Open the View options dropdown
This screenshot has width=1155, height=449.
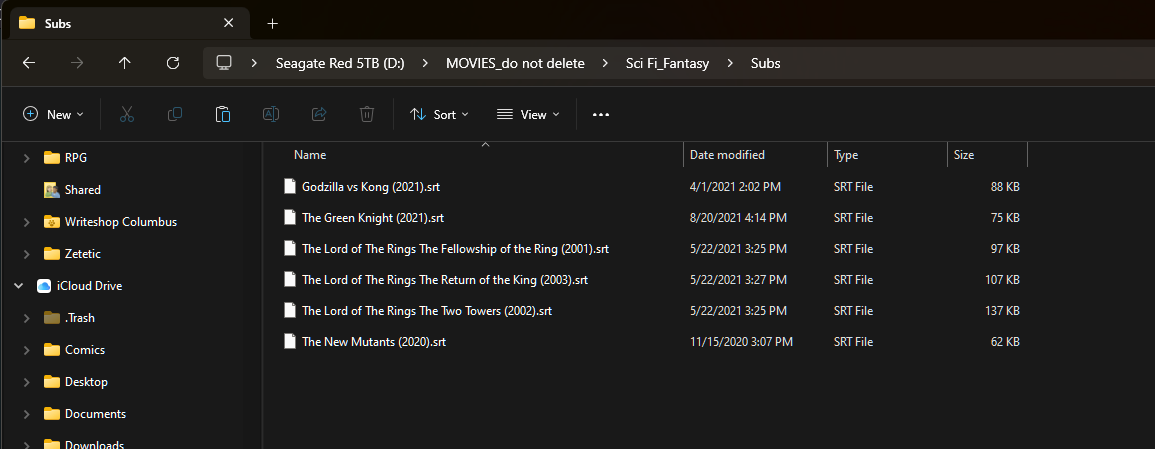(528, 115)
